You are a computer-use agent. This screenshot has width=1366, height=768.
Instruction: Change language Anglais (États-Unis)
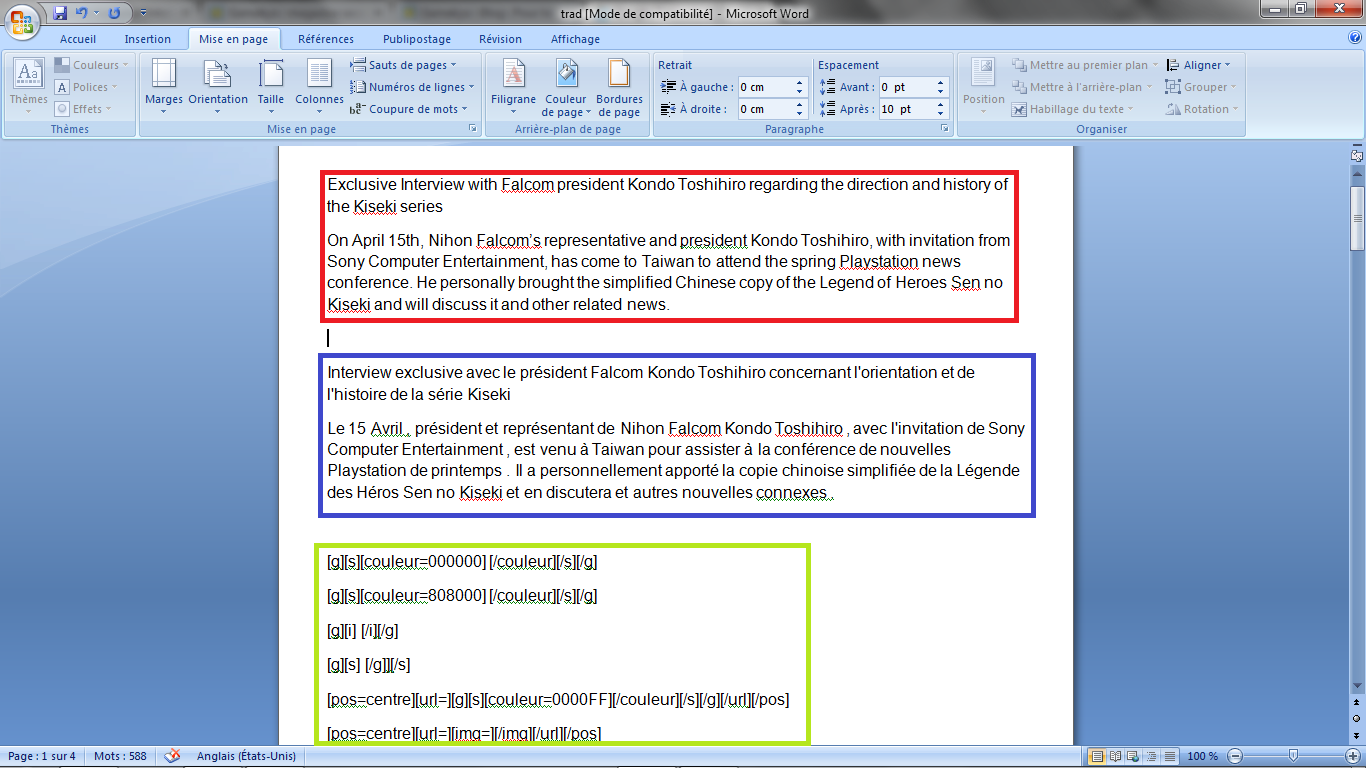246,756
